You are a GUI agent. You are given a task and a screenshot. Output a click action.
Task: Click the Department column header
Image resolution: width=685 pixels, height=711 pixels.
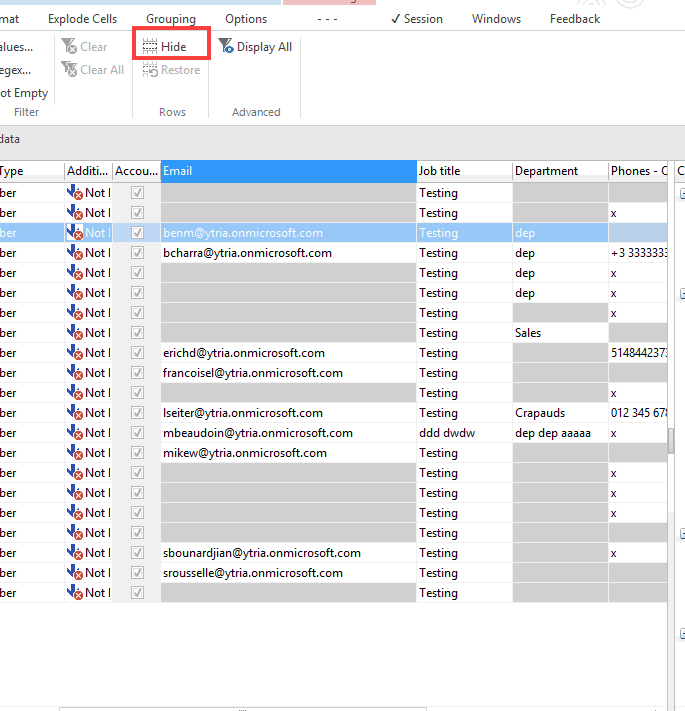tap(560, 171)
